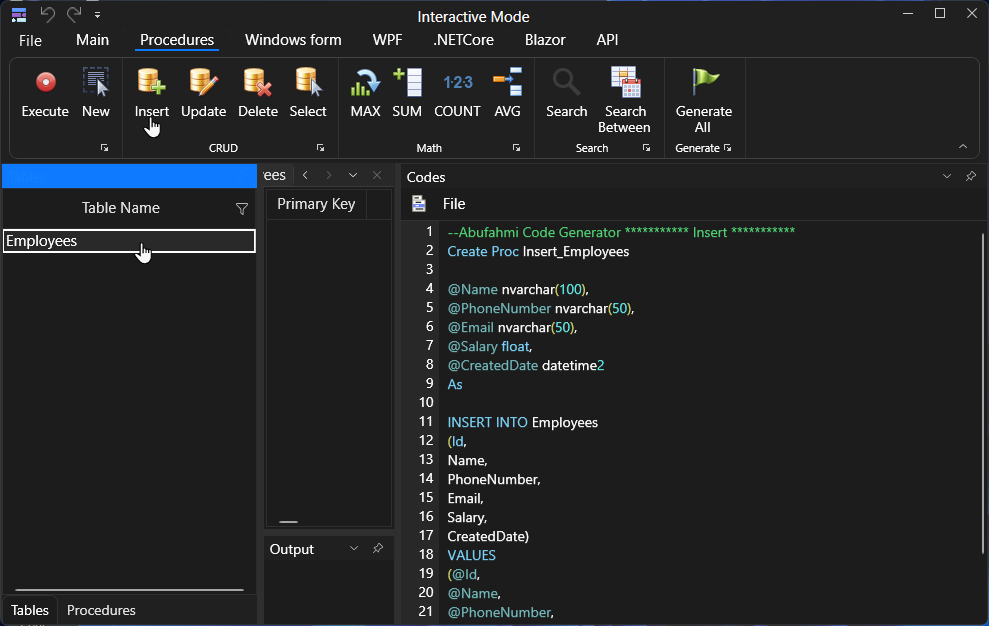This screenshot has height=626, width=989.
Task: Close the Employees document tab
Action: tap(377, 175)
